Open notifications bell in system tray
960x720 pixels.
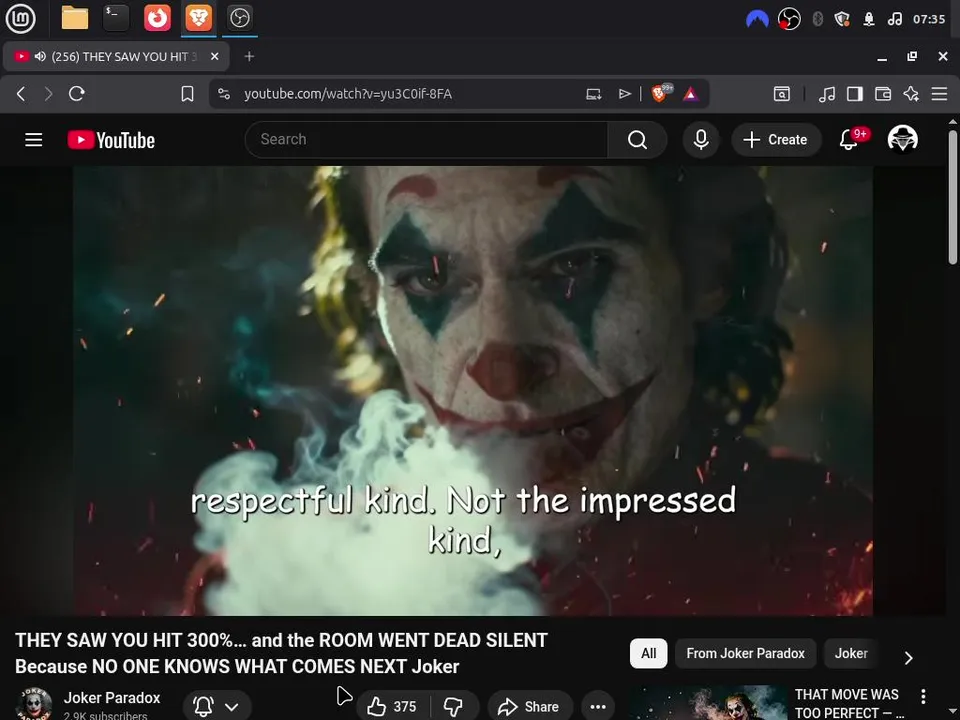point(869,19)
